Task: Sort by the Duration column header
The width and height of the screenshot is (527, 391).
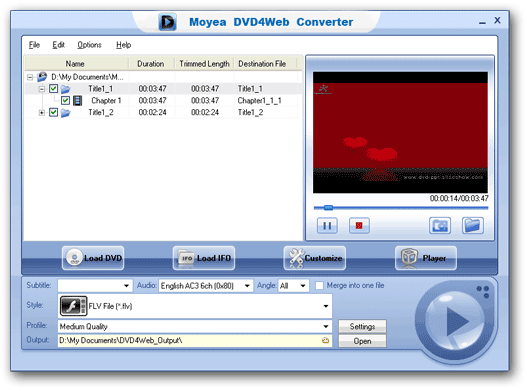Action: pos(151,64)
